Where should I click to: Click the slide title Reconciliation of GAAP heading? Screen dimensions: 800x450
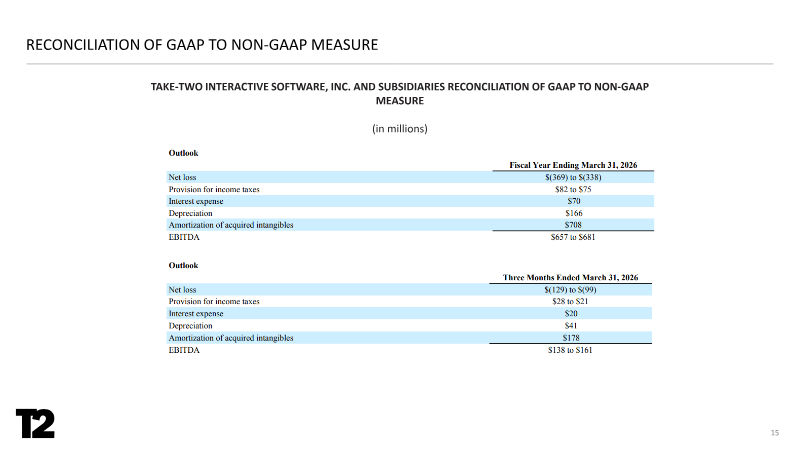pyautogui.click(x=201, y=45)
